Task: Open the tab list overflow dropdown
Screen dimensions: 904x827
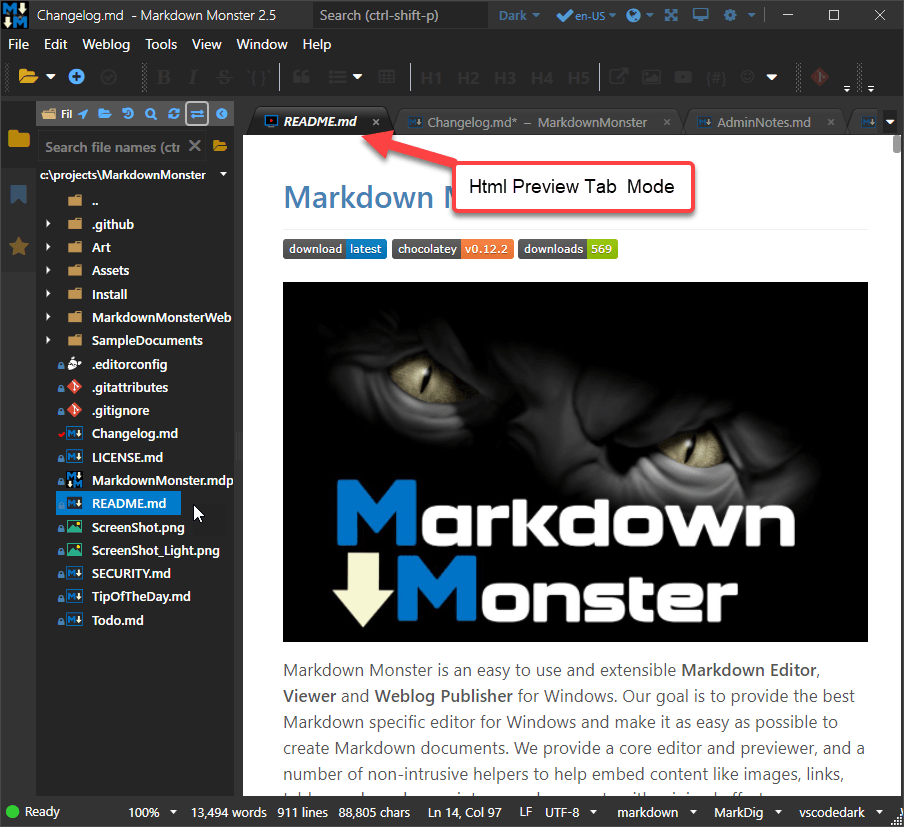Action: pos(890,122)
